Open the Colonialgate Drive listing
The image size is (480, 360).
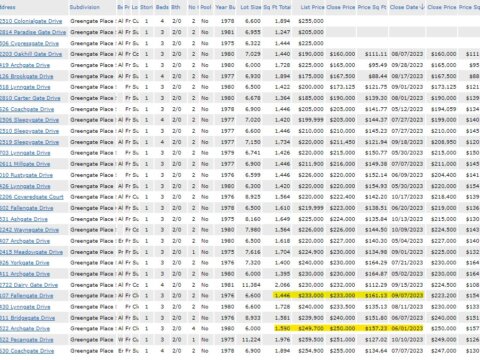click(x=31, y=21)
